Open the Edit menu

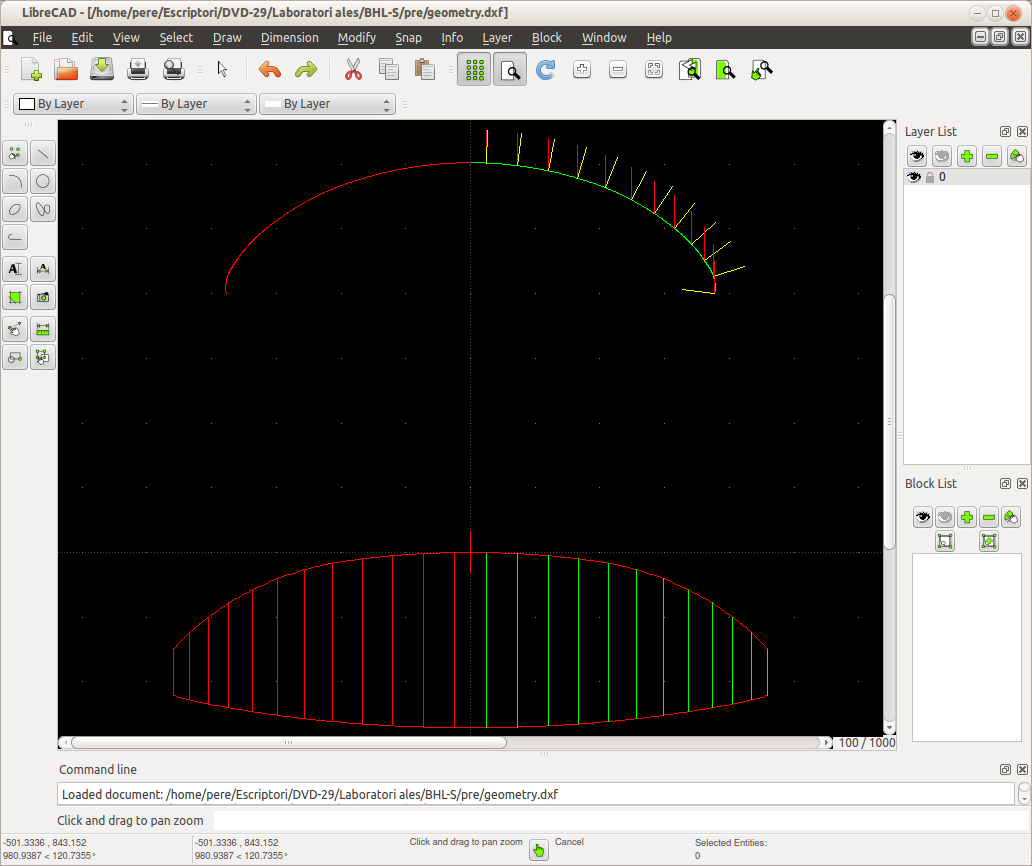tap(82, 38)
